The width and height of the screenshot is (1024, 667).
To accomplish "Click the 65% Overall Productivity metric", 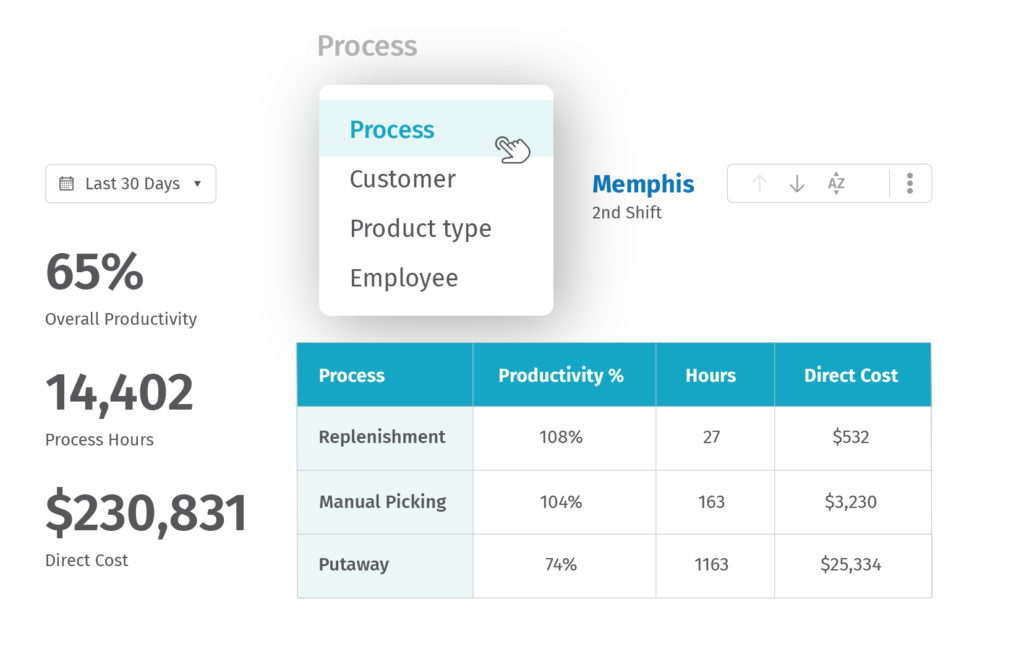I will point(95,272).
